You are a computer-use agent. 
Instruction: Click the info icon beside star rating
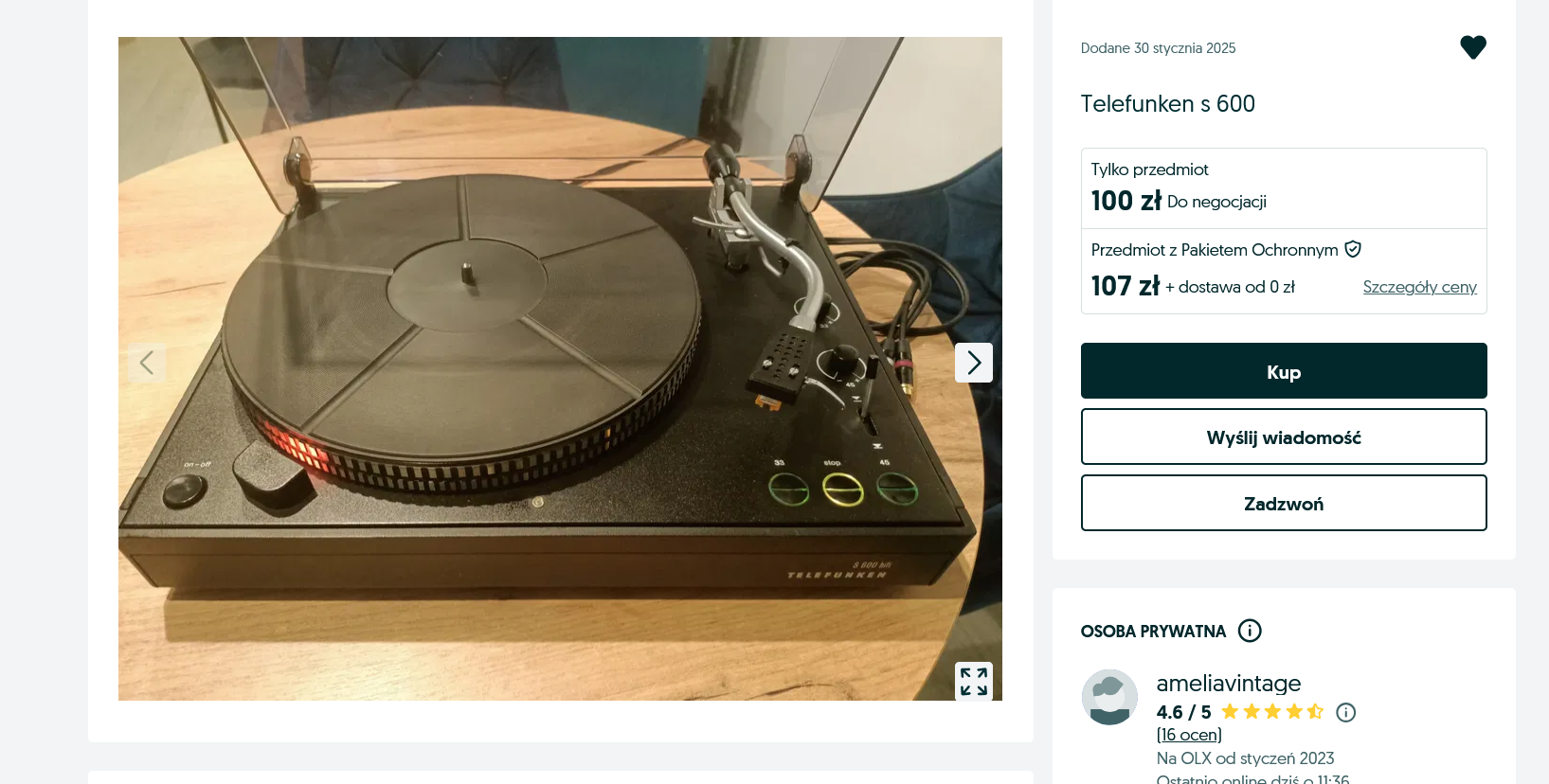[x=1345, y=712]
